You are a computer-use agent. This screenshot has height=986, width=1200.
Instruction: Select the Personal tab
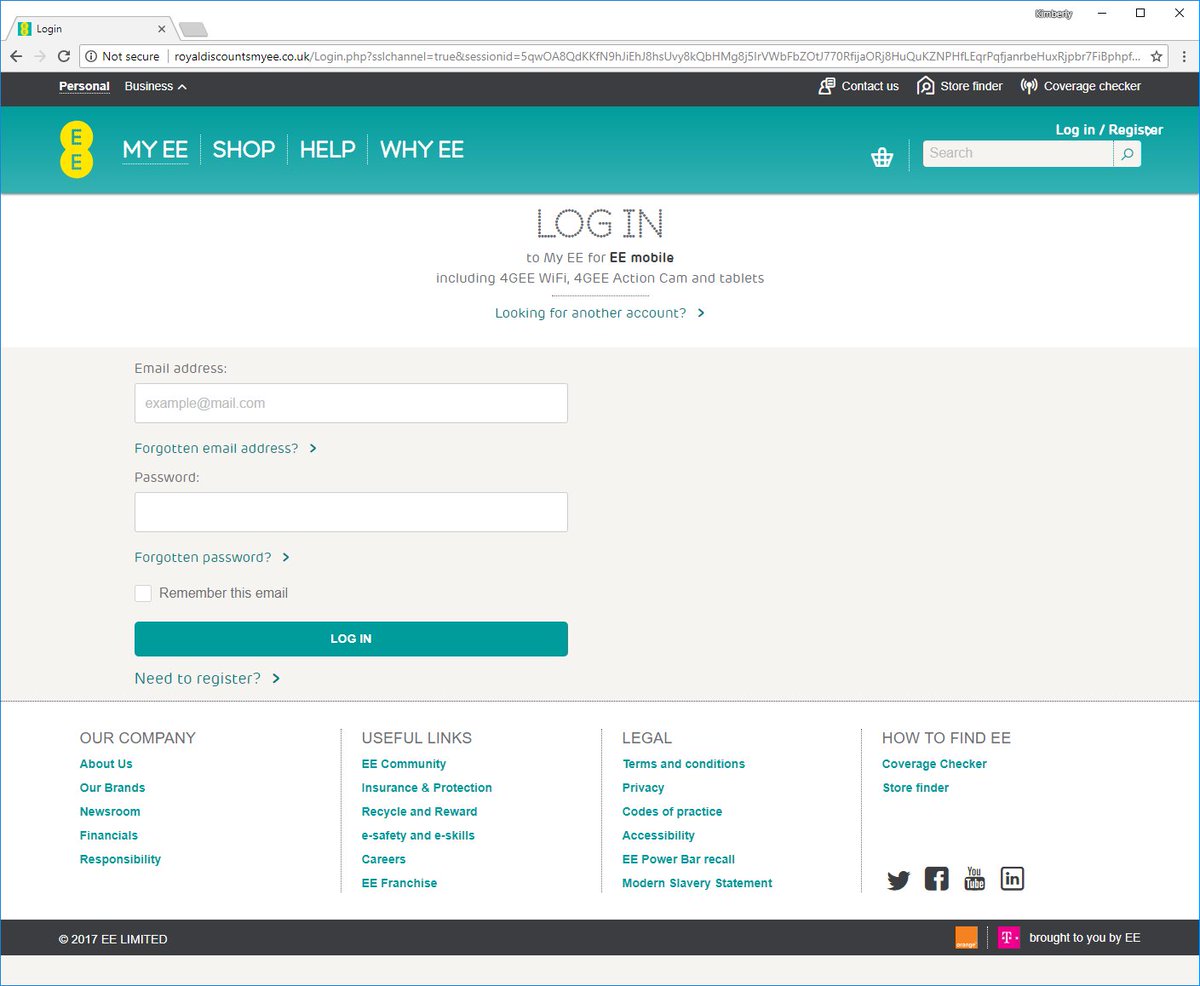[84, 86]
